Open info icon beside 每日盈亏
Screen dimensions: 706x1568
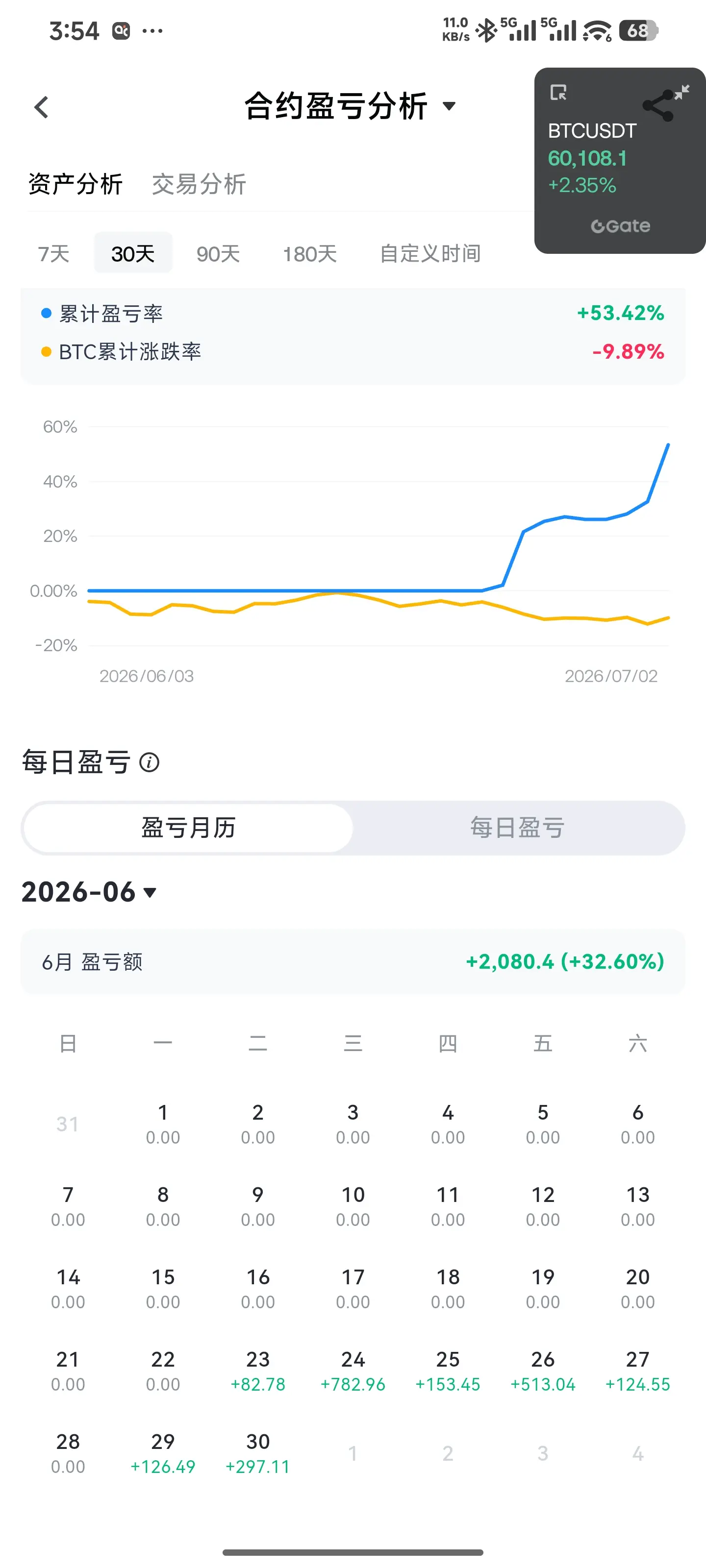click(x=149, y=762)
